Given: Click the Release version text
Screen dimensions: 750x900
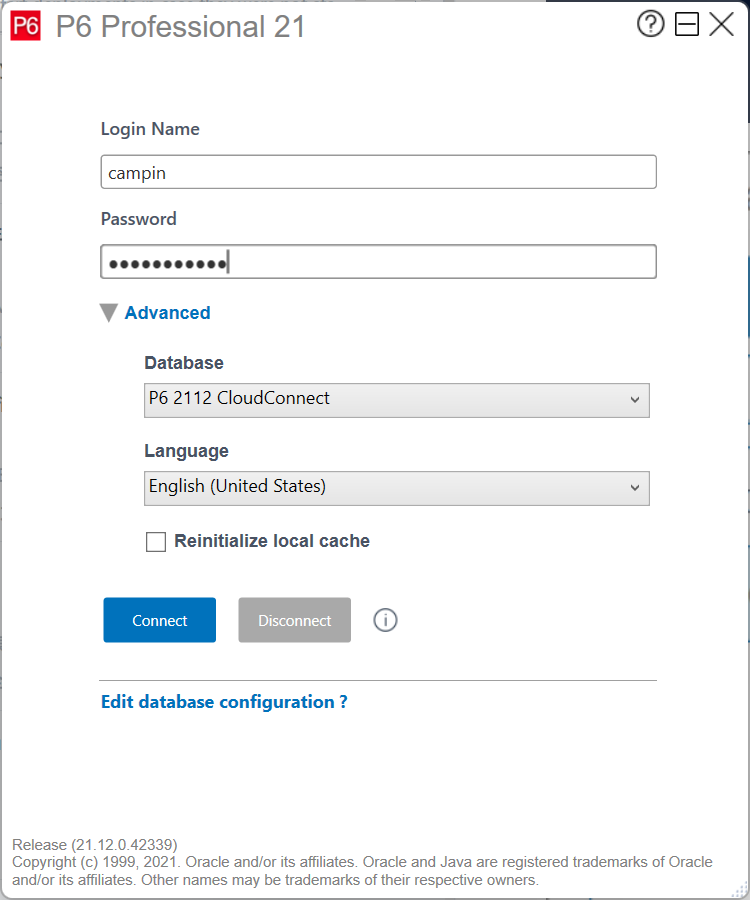Looking at the screenshot, I should click(95, 845).
